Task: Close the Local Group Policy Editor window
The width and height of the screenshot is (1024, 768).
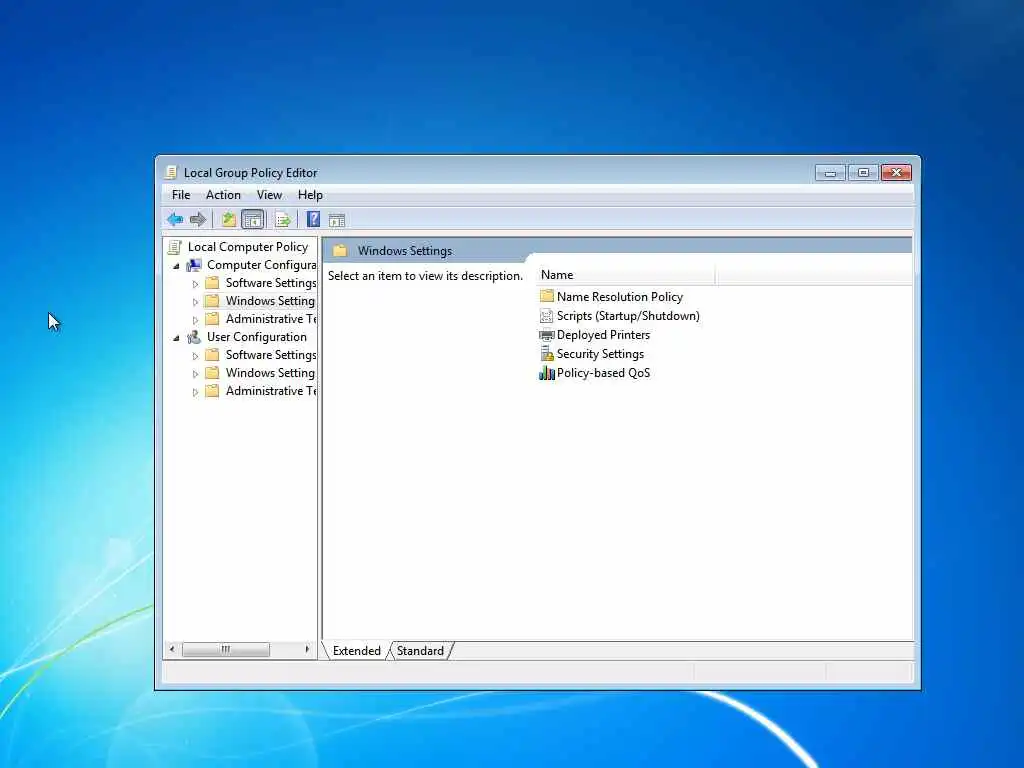Action: tap(896, 172)
